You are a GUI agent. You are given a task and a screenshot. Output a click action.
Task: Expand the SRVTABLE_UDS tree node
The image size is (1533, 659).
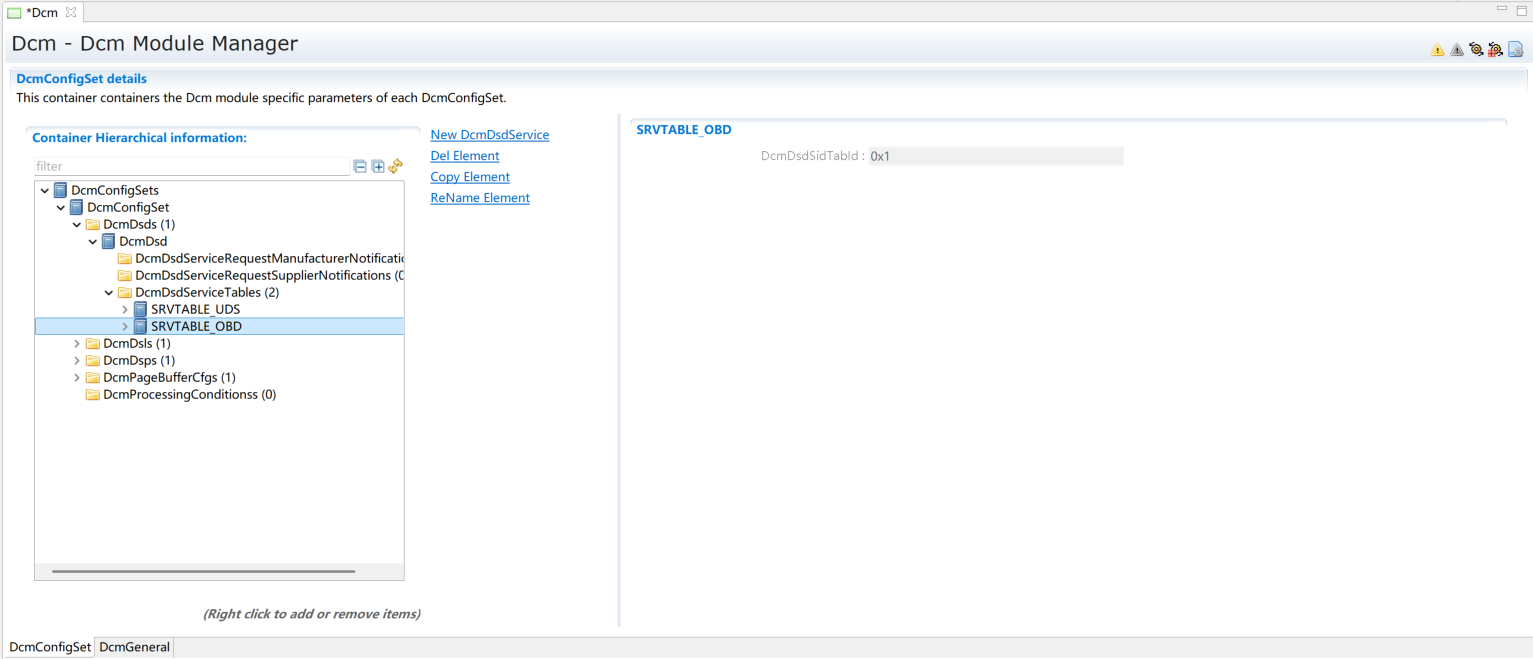(x=125, y=310)
